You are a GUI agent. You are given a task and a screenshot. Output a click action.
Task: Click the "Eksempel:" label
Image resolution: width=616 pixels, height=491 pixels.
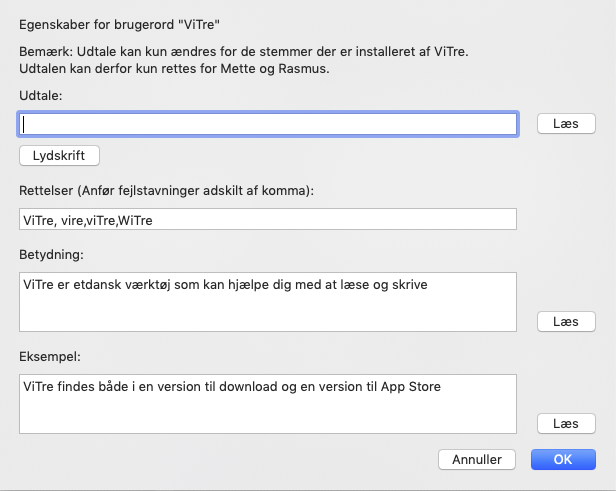point(50,357)
